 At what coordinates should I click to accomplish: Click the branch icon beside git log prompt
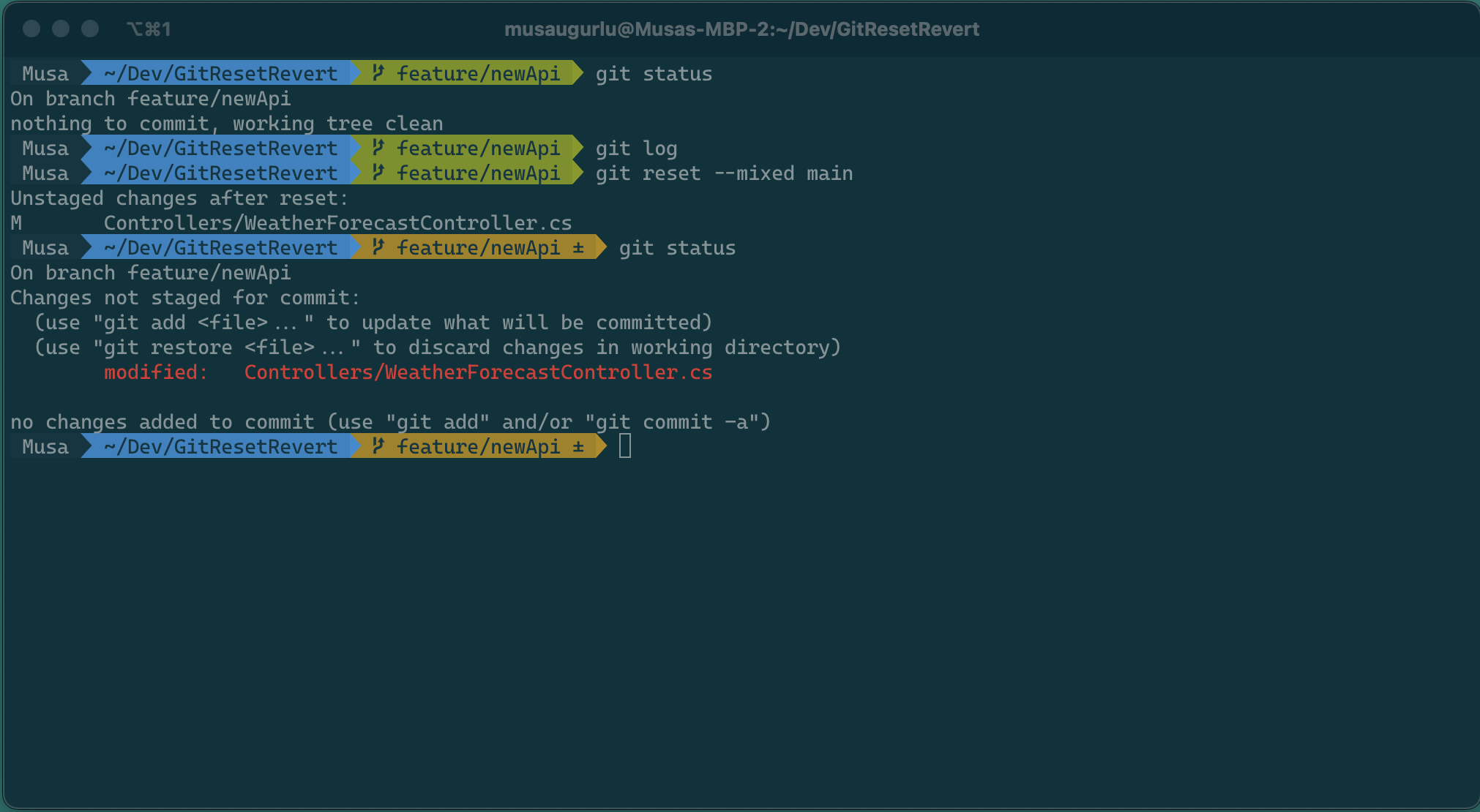coord(378,148)
